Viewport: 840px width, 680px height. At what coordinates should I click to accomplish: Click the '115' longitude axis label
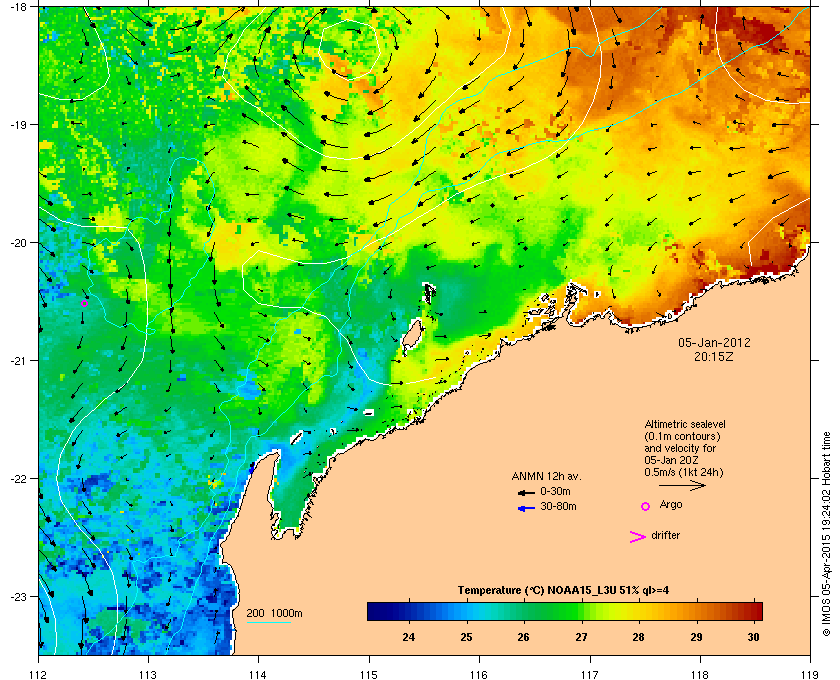[369, 675]
